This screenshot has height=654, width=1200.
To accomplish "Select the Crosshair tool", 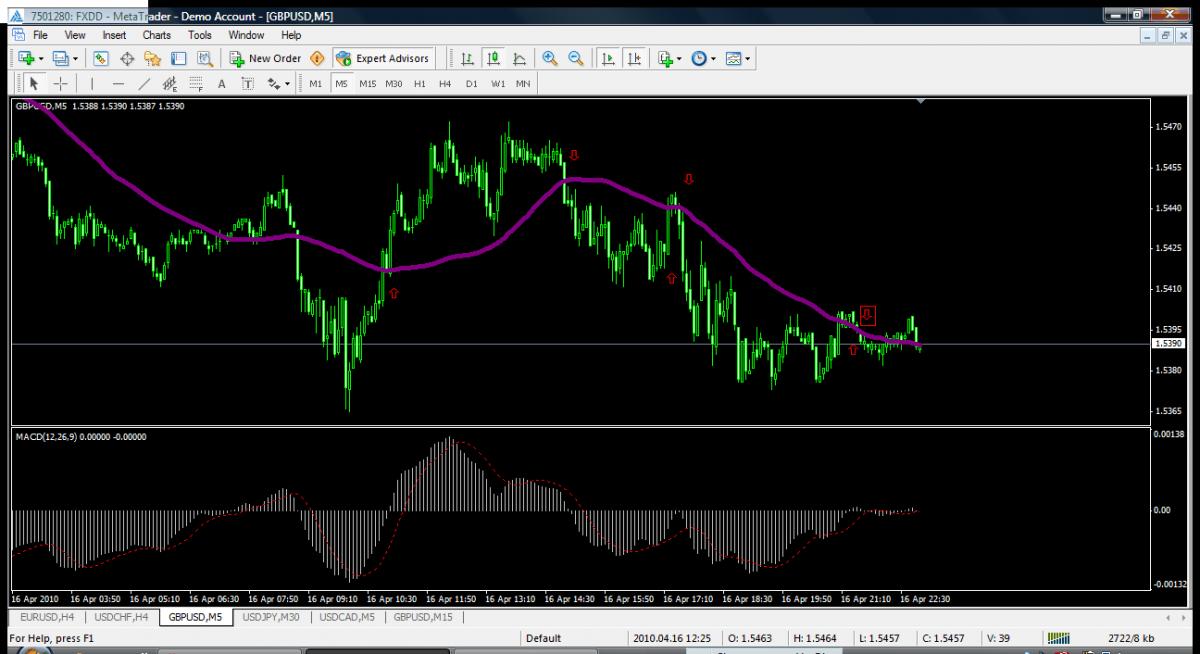I will click(x=60, y=84).
